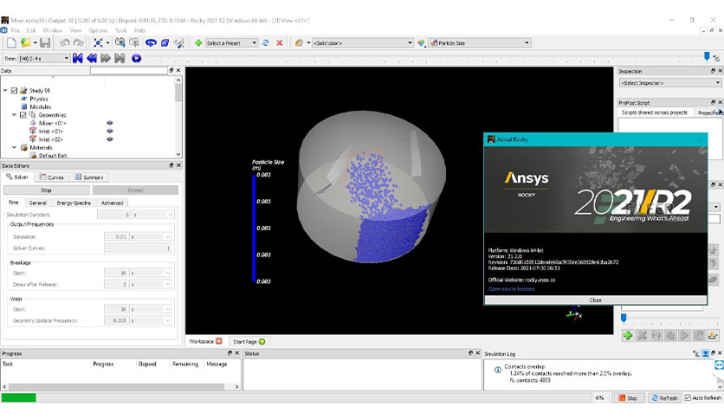724x419 pixels.
Task: Toggle the Study 01 checkbox
Action: 13,91
